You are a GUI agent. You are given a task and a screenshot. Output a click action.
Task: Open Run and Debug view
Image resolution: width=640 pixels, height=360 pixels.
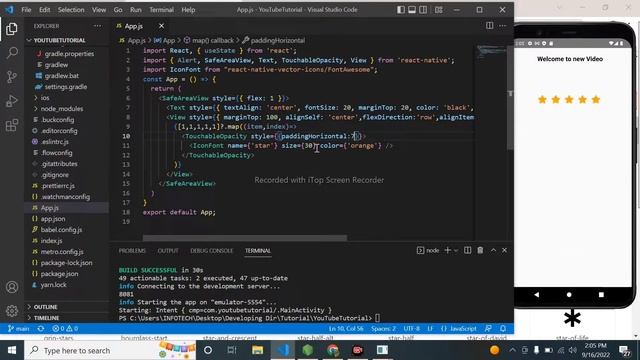tap(12, 100)
